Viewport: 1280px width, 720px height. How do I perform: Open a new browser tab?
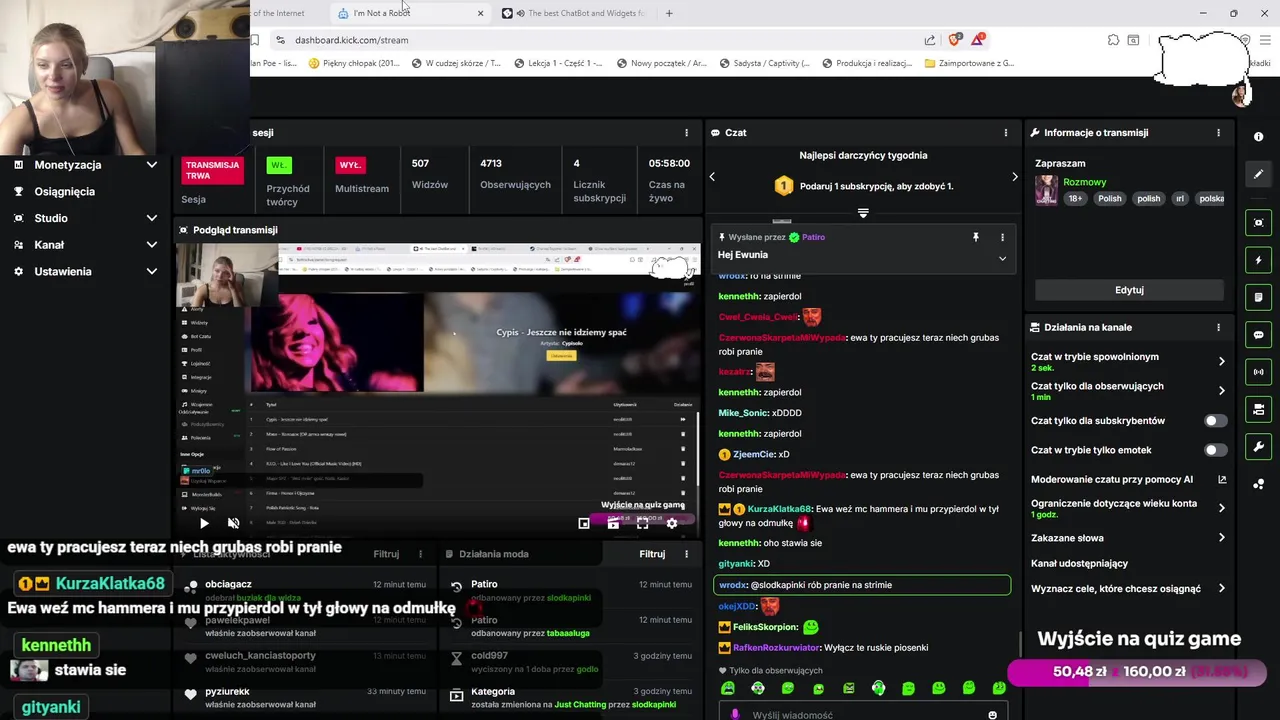[669, 13]
